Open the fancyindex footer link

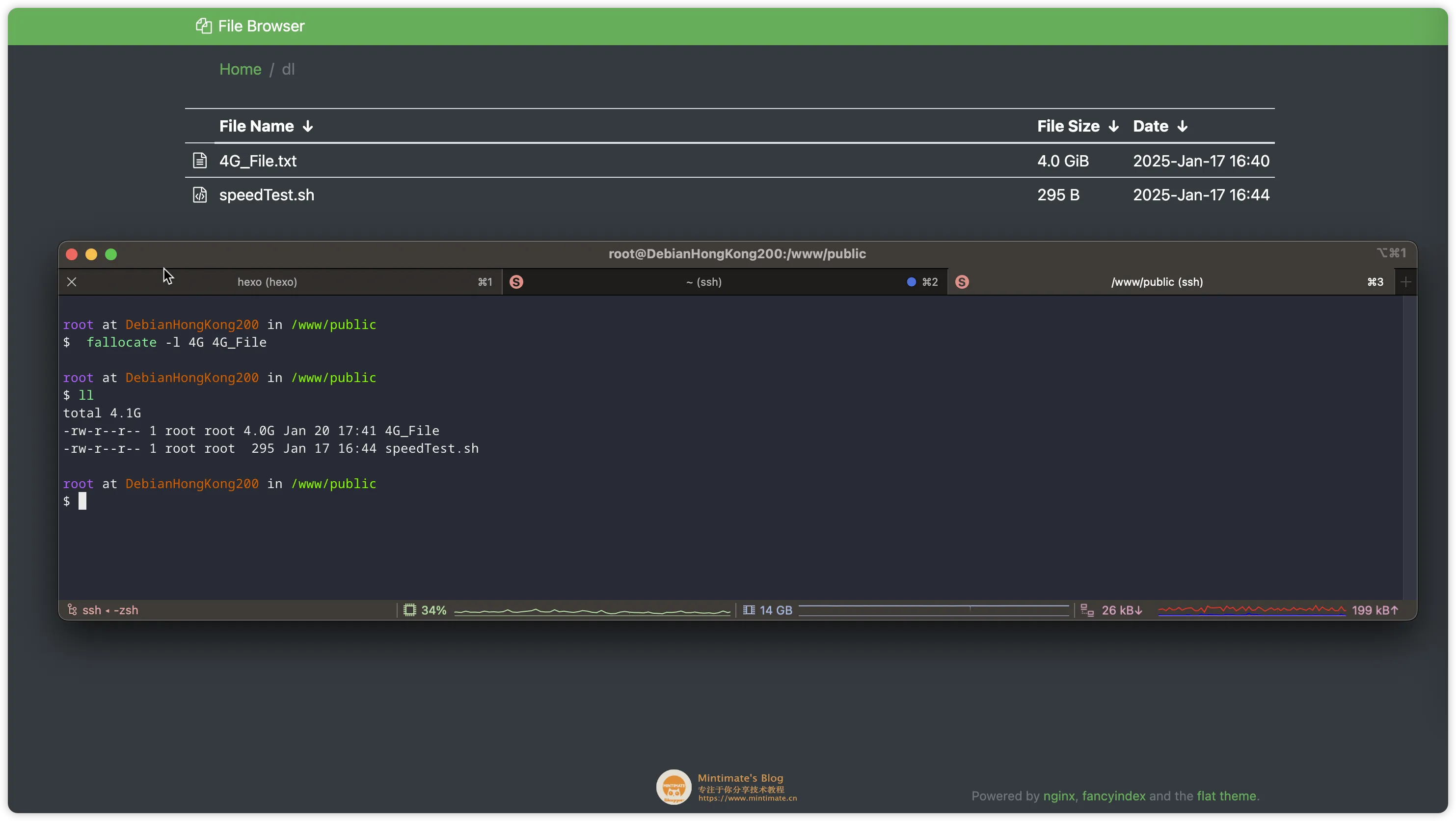1113,796
